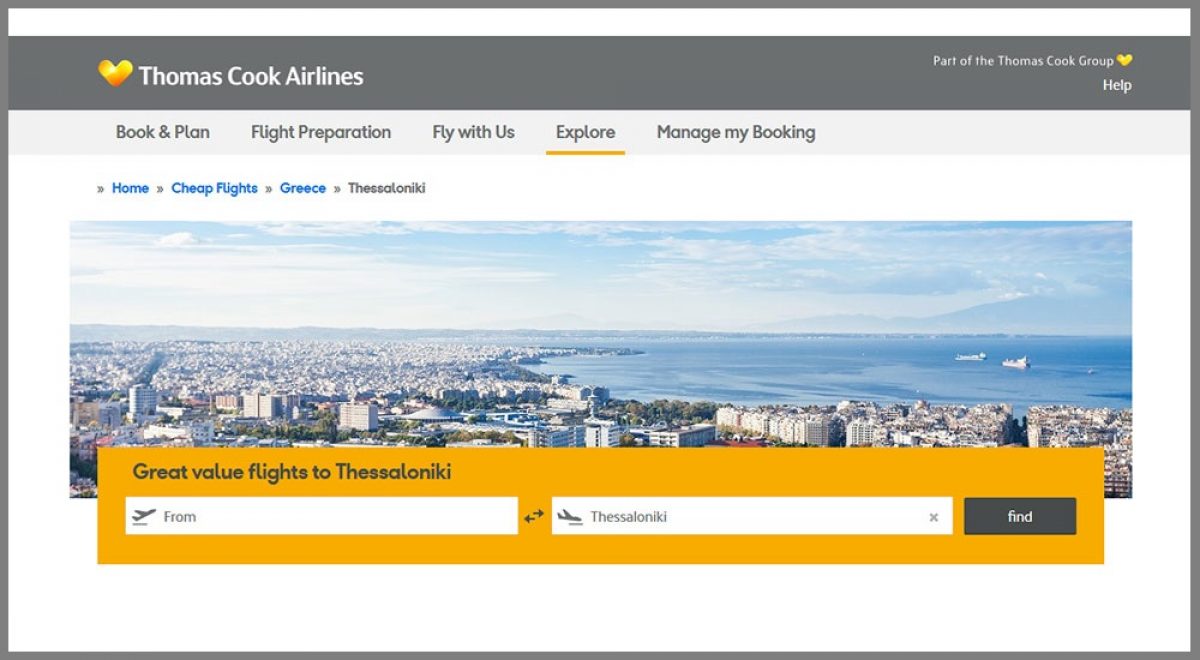Open the Book & Plan menu

click(x=163, y=132)
